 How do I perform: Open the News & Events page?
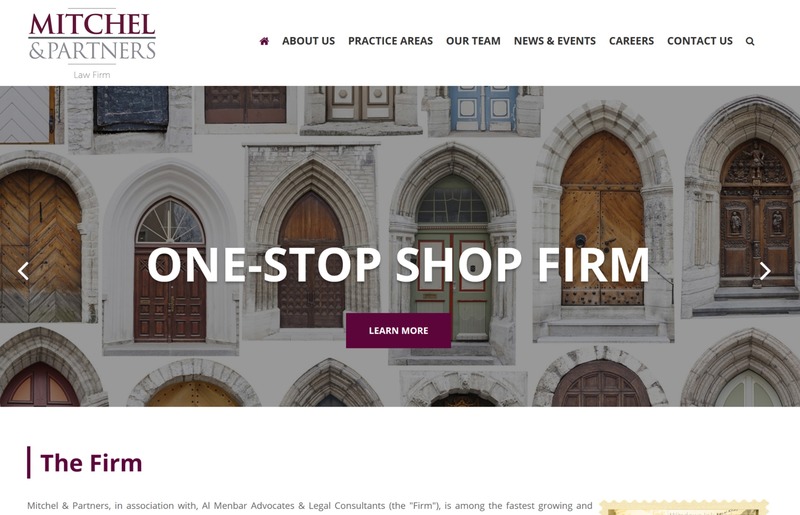click(555, 41)
